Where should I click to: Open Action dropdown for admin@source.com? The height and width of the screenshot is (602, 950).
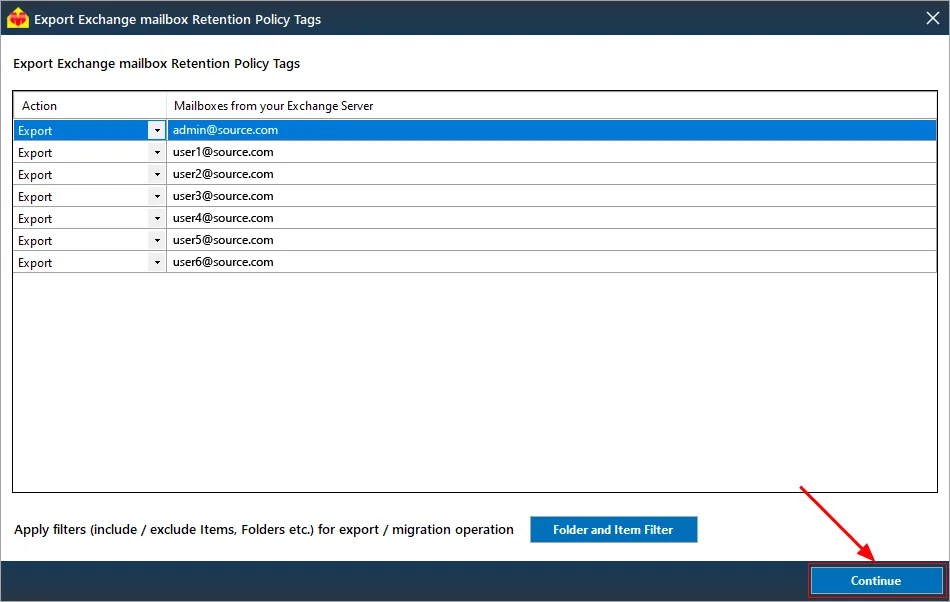[x=157, y=130]
